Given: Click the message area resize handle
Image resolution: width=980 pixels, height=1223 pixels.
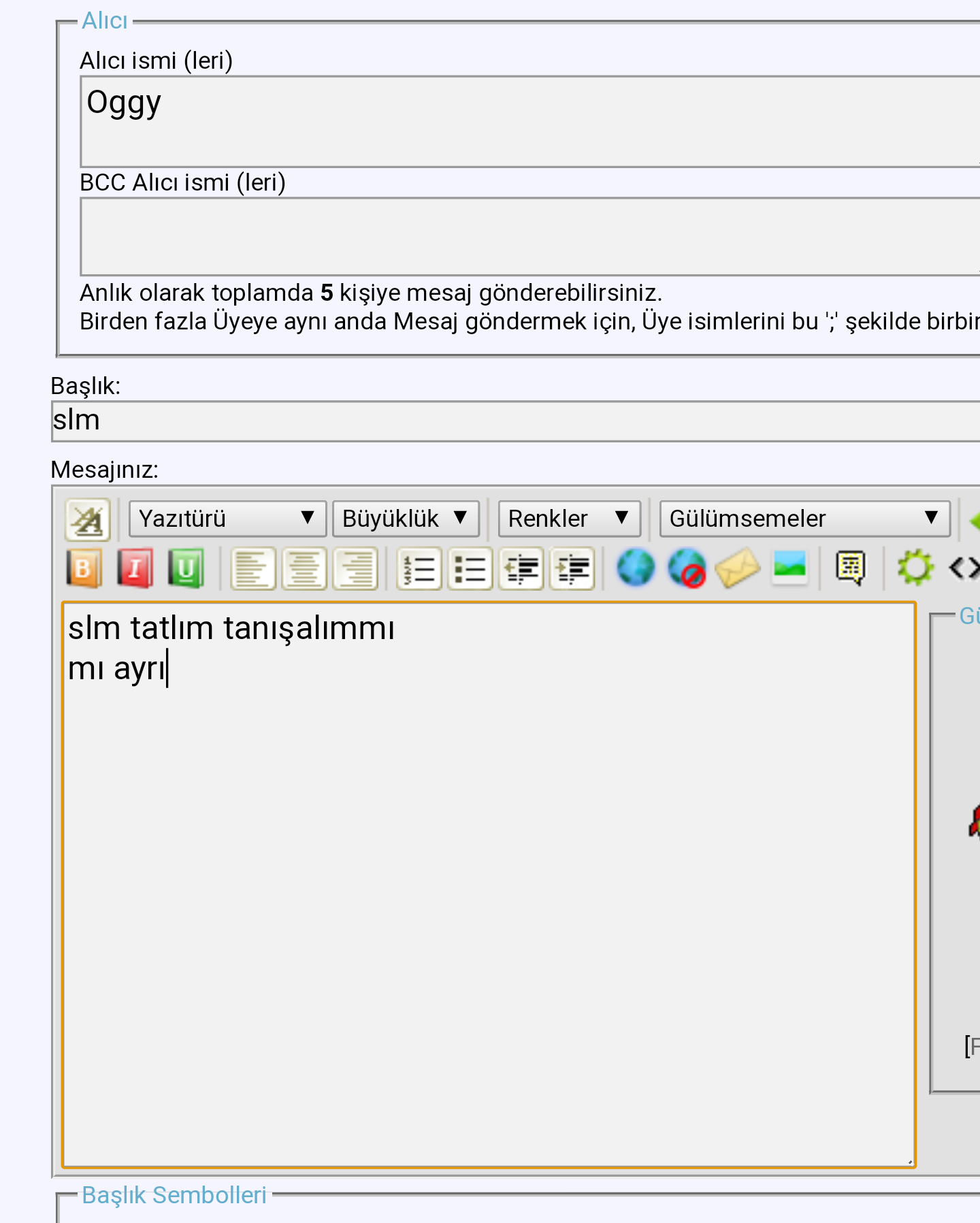Looking at the screenshot, I should 909,1162.
